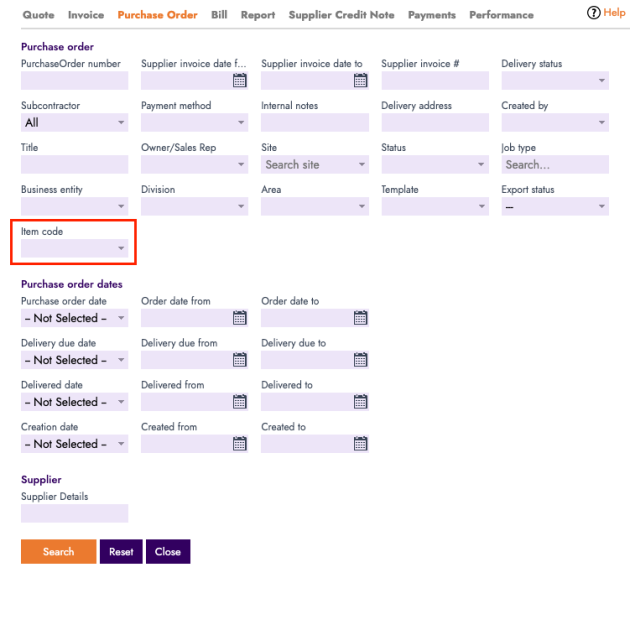Image resolution: width=630 pixels, height=630 pixels.
Task: Open calendar picker for Order date from
Action: 239,318
